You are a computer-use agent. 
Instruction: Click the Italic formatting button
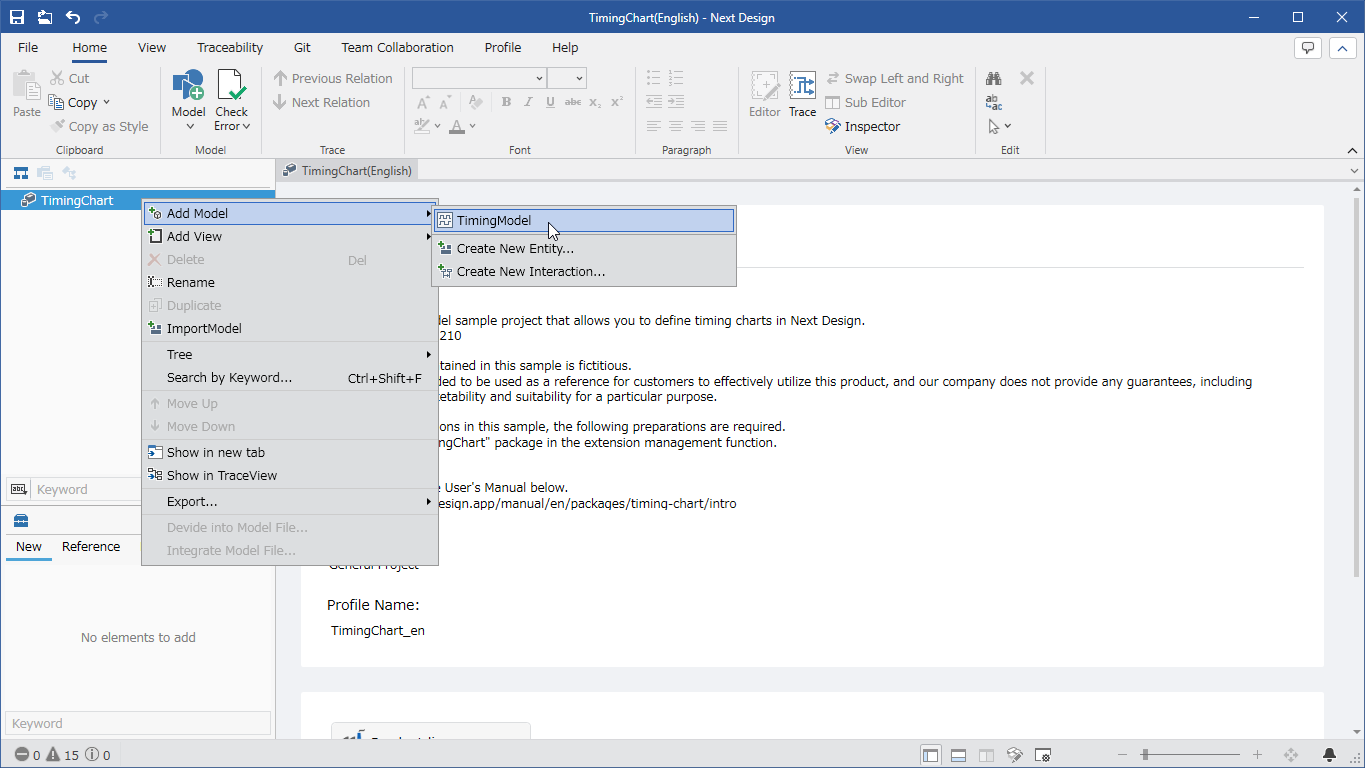coord(528,102)
